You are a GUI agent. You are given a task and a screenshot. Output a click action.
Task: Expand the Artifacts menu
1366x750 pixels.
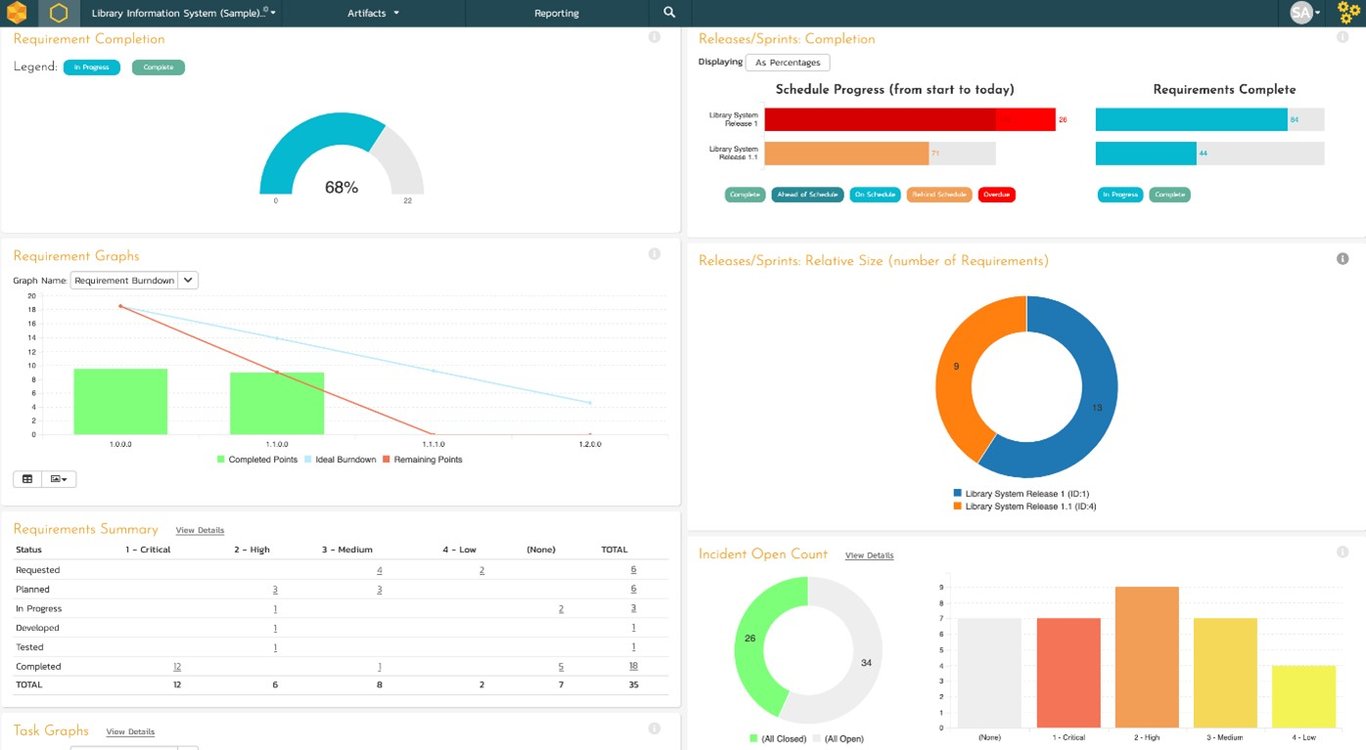point(373,13)
